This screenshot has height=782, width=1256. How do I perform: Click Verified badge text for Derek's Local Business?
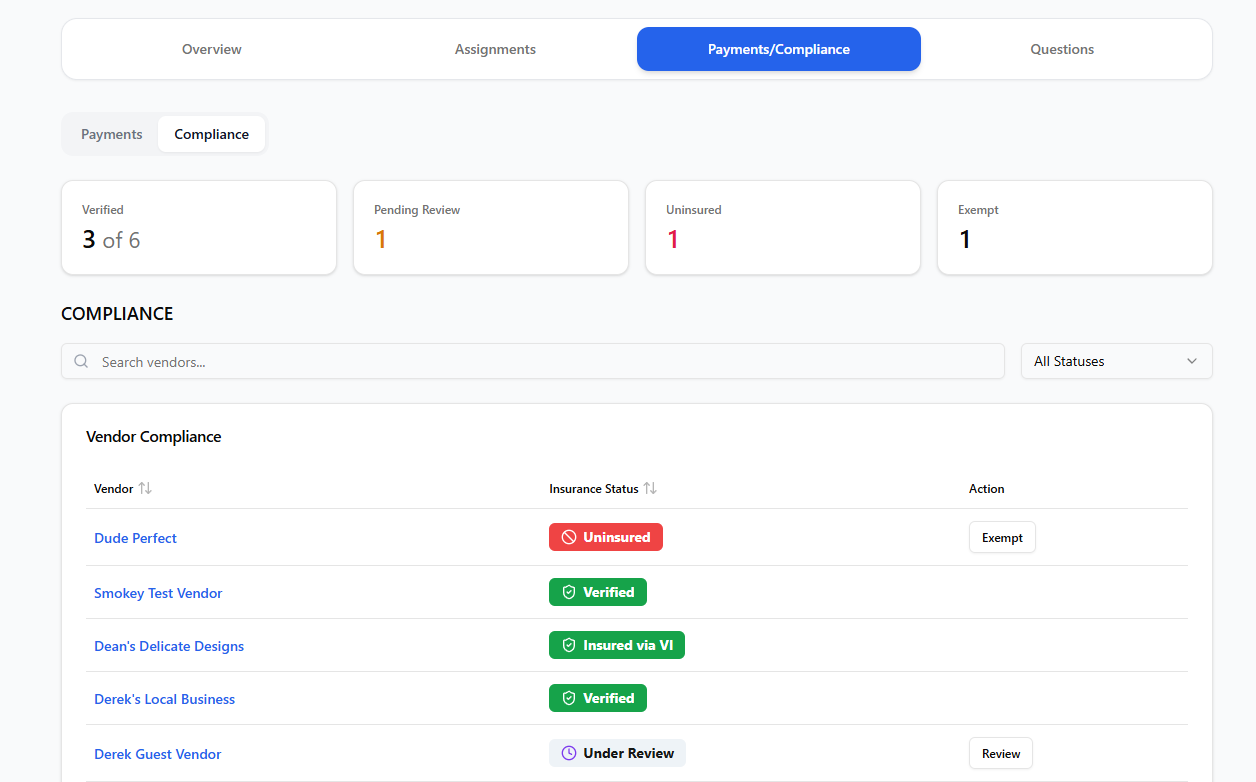(x=609, y=698)
